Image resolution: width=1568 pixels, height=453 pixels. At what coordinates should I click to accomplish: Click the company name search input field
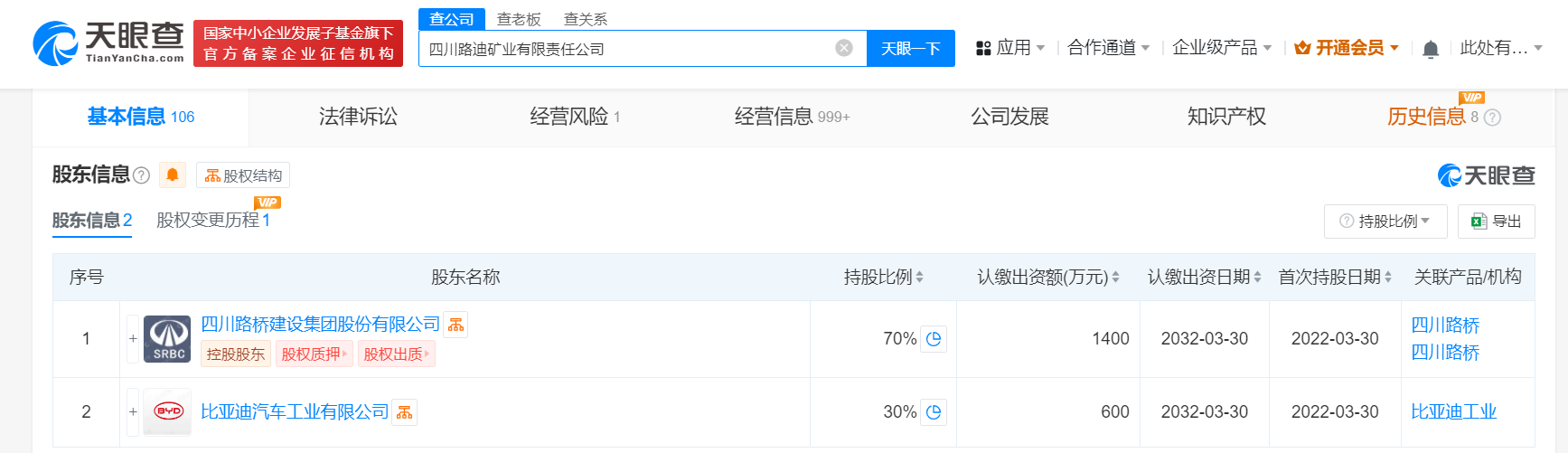624,49
